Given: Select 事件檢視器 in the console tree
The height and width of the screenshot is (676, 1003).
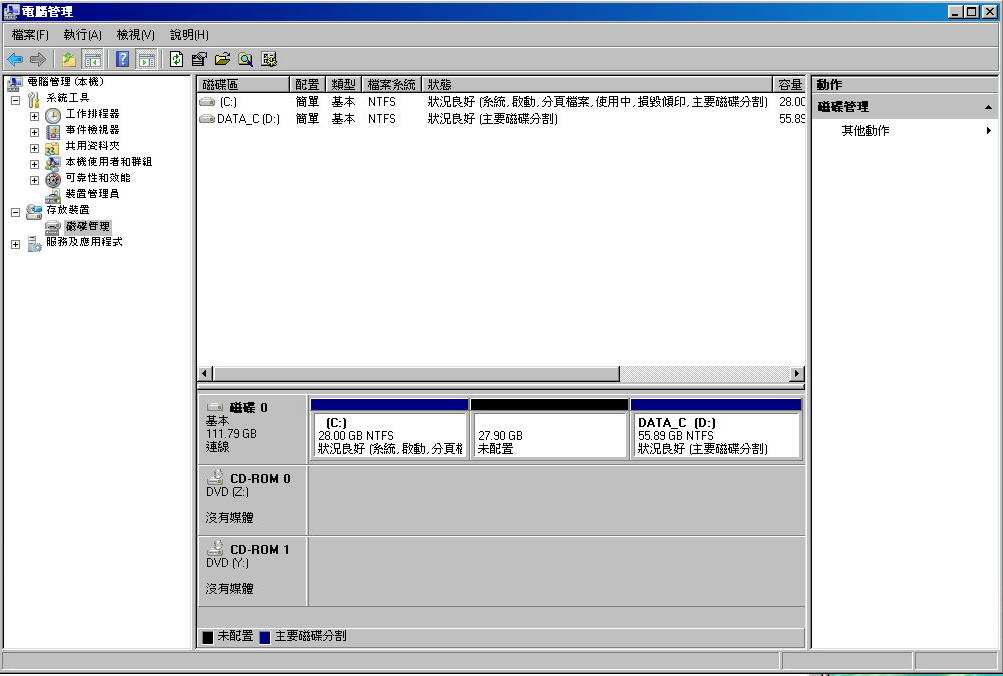Looking at the screenshot, I should (x=92, y=130).
